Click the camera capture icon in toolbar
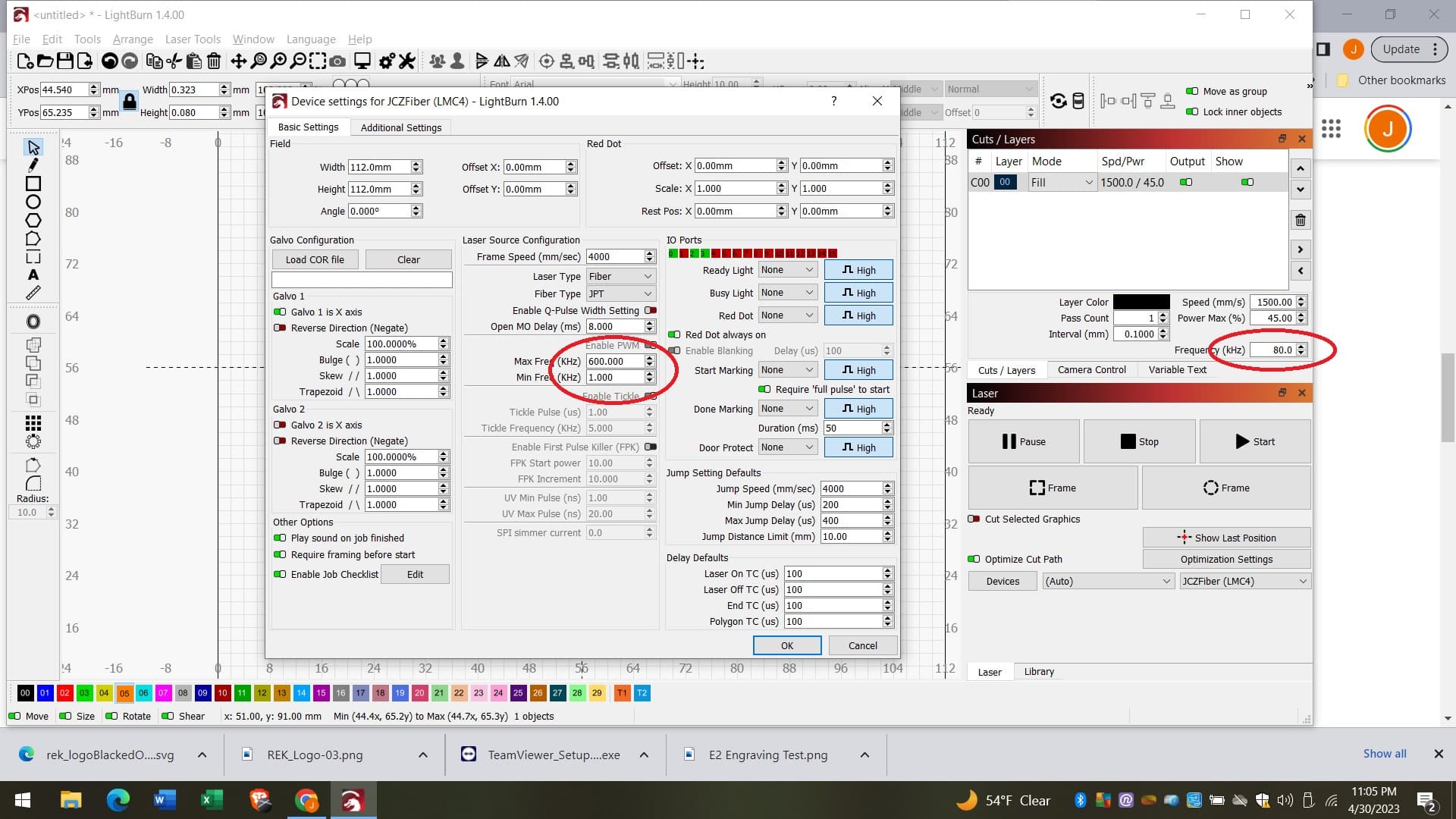This screenshot has width=1456, height=819. pyautogui.click(x=338, y=61)
